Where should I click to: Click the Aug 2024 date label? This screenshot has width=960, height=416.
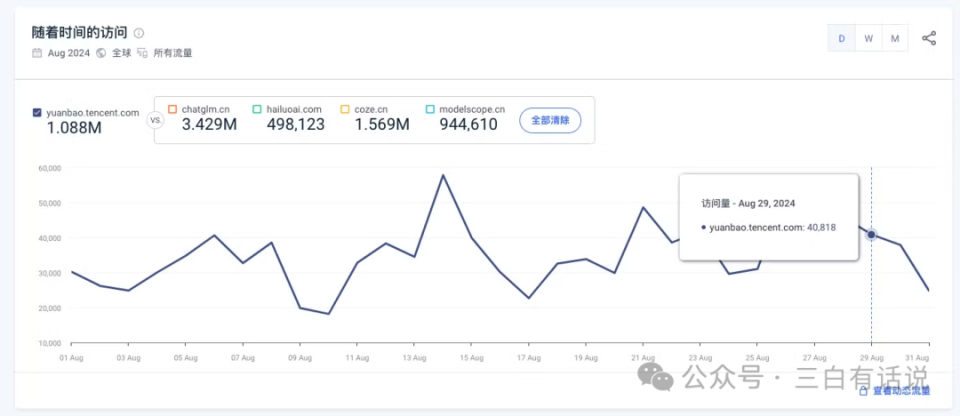coord(68,53)
